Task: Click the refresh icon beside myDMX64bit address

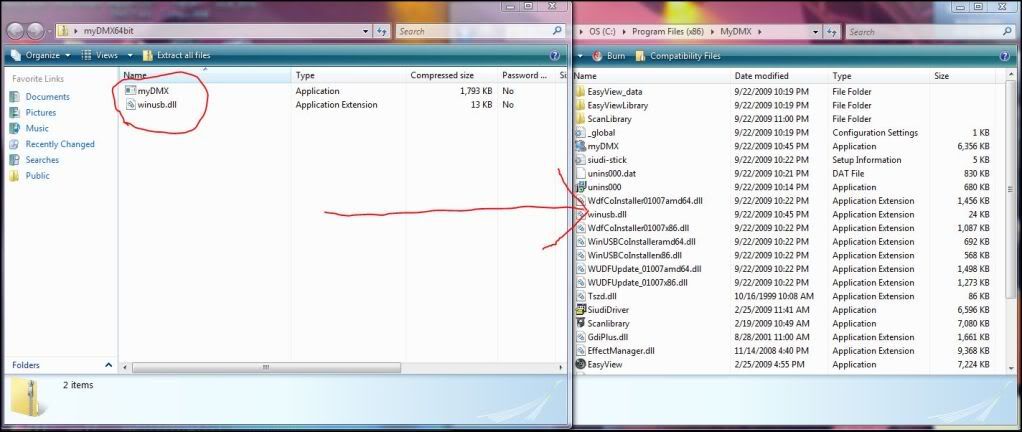Action: pos(381,32)
